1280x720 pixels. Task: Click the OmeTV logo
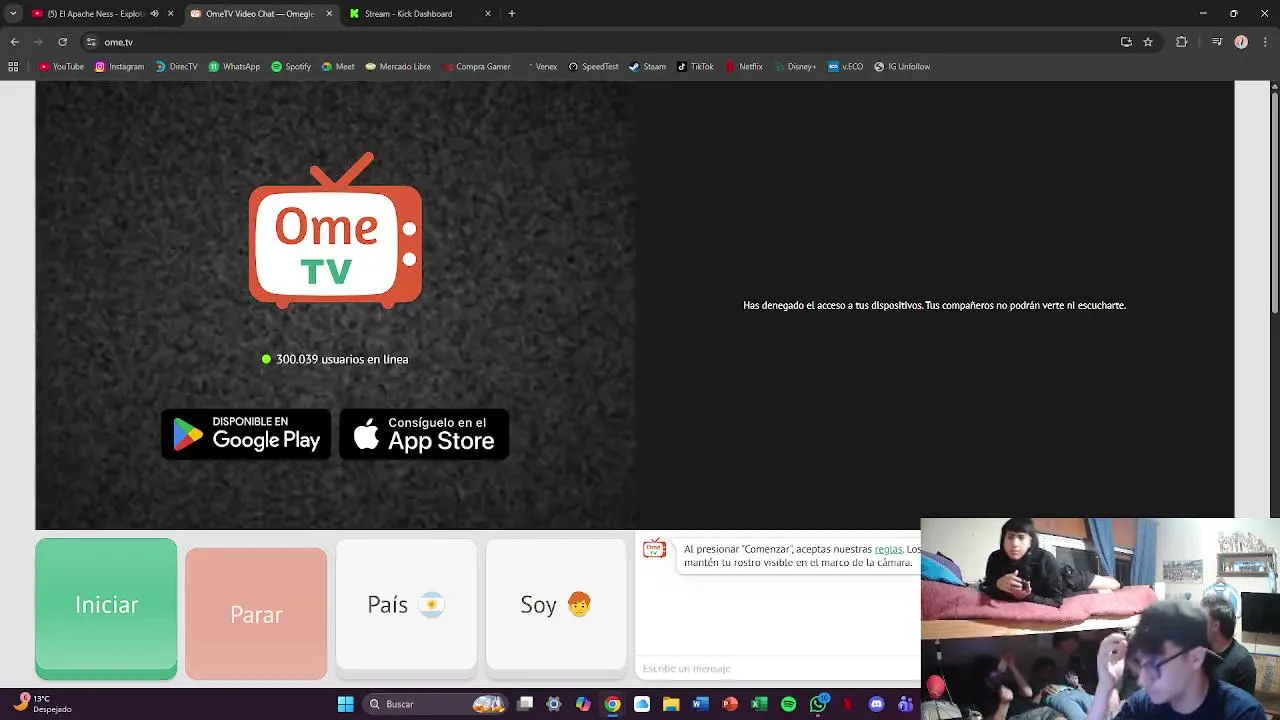pos(335,231)
